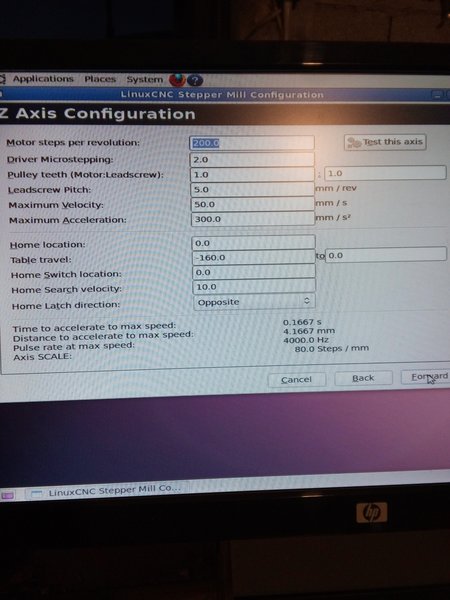Click the Home Switch location field
Viewport: 450px width, 600px height.
254,272
